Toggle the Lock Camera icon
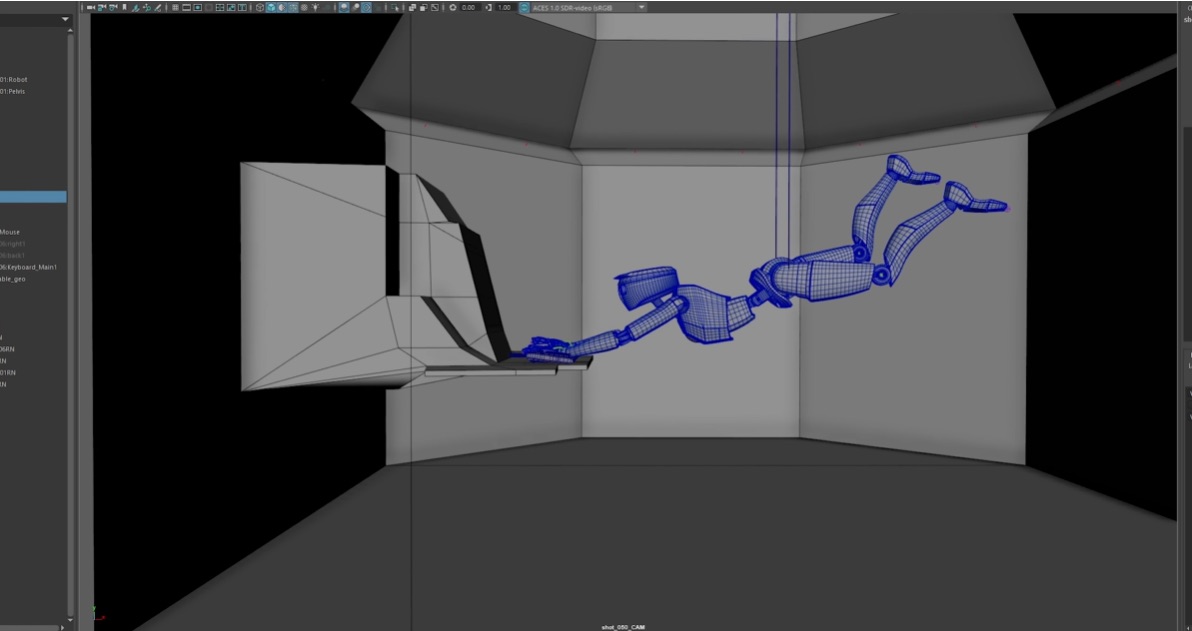The image size is (1192, 631). [102, 8]
